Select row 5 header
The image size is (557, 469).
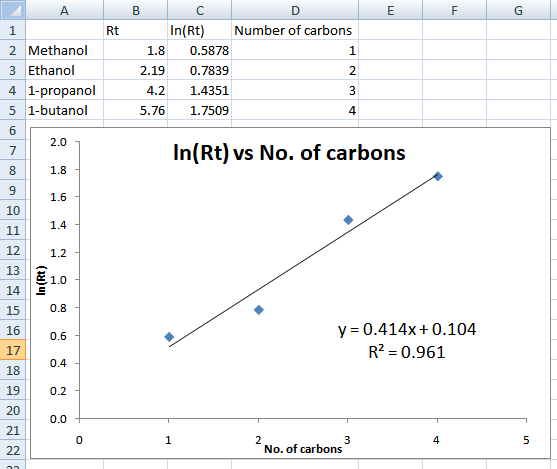pos(13,109)
